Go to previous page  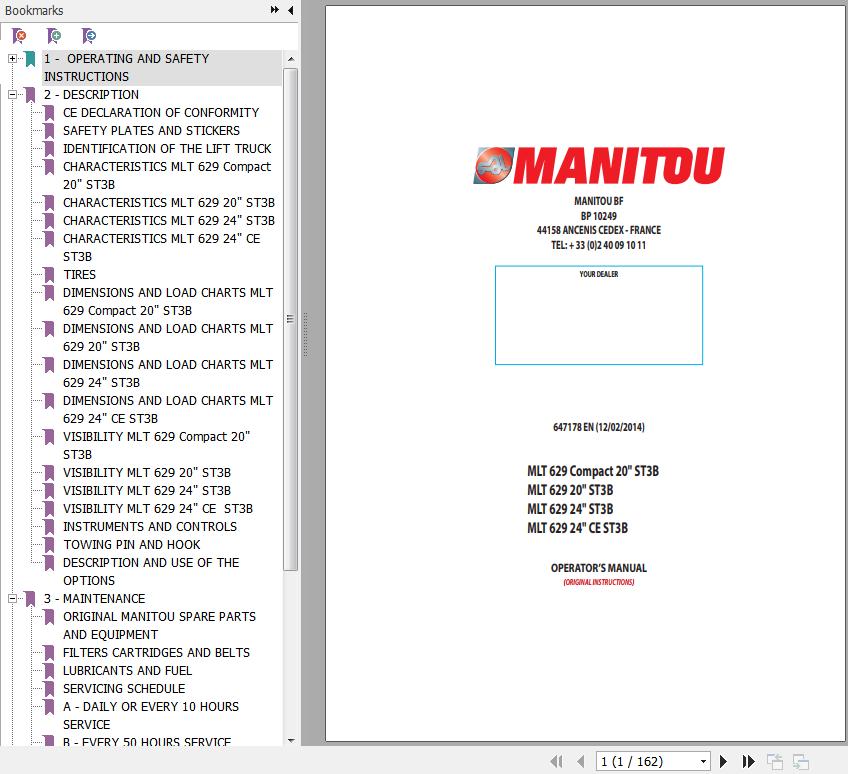[581, 762]
